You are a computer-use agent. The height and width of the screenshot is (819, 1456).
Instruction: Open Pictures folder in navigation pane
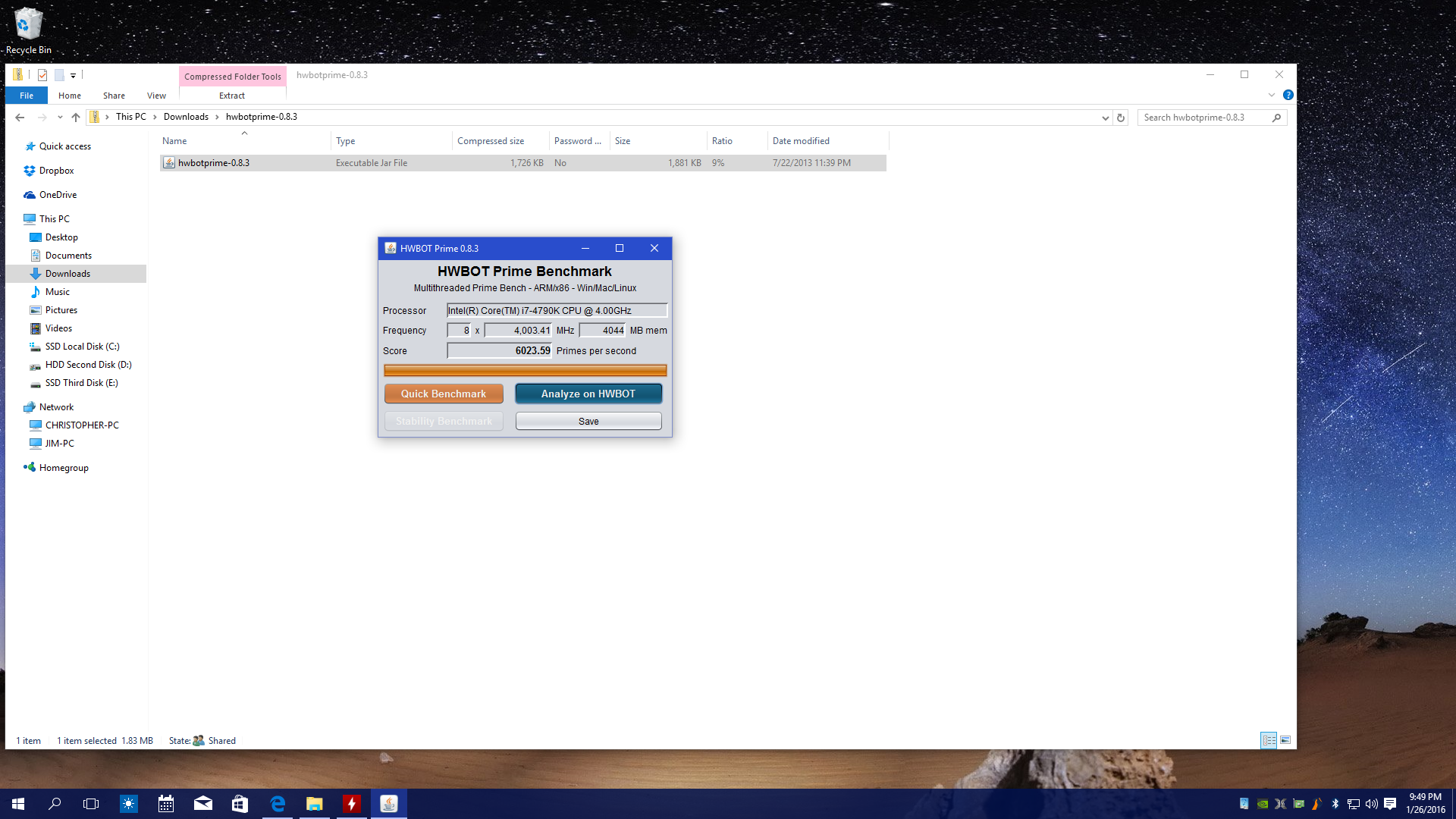[61, 310]
